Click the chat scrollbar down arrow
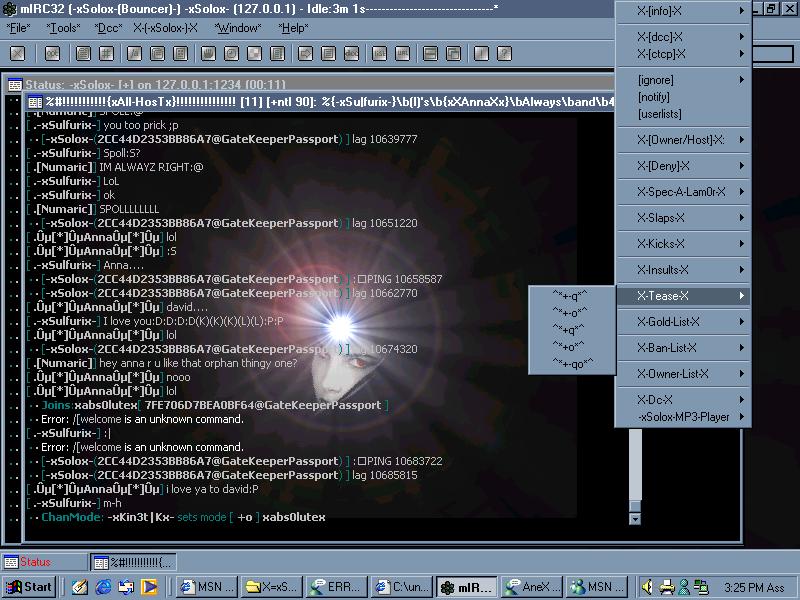Image resolution: width=800 pixels, height=600 pixels. tap(634, 518)
